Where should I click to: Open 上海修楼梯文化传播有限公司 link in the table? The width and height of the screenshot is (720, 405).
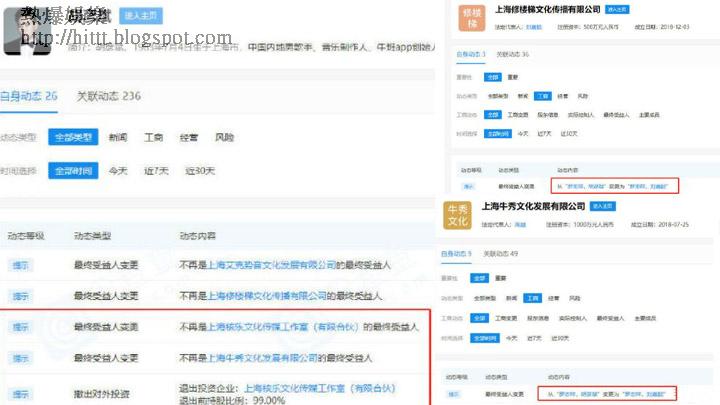pyautogui.click(x=267, y=296)
